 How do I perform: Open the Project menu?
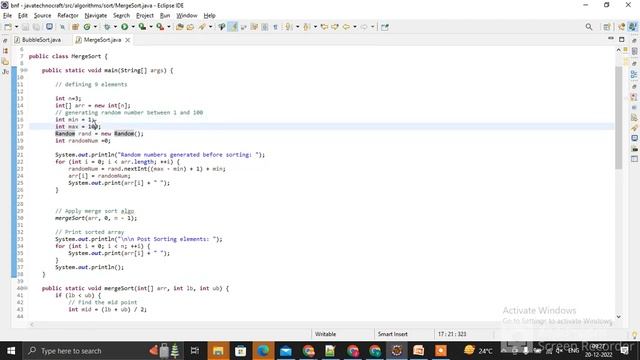(x=145, y=16)
